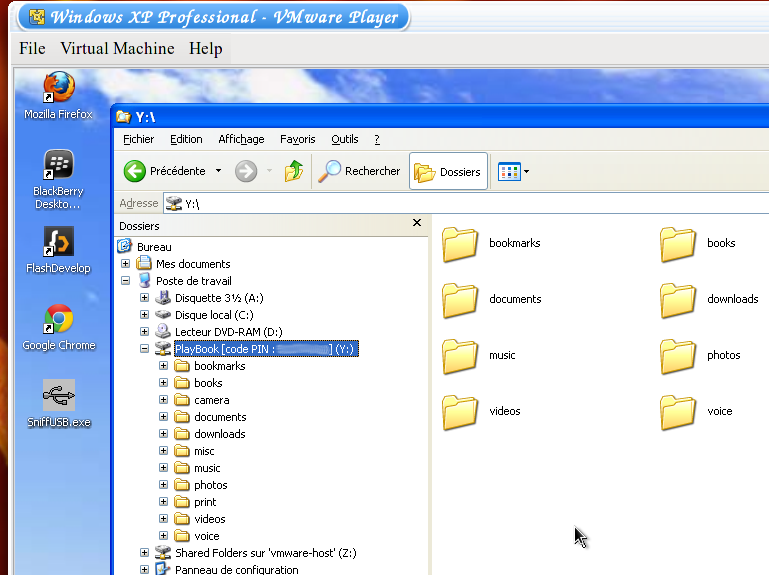Open Mozilla Firefox desktop shortcut
This screenshot has width=769, height=575.
point(59,95)
